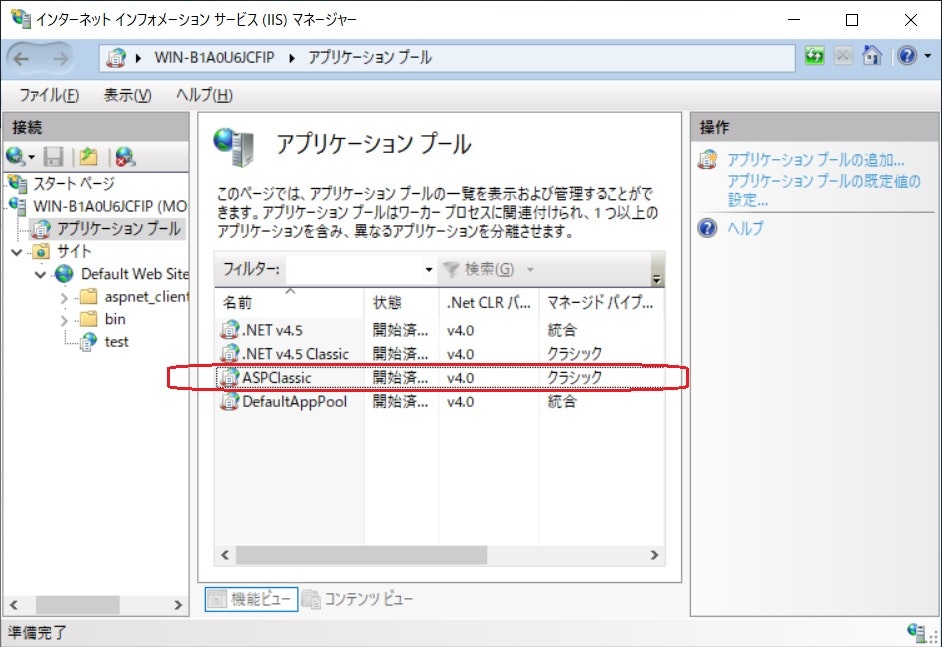Click the status bar network icon
Viewport: 942px width, 647px height.
[x=918, y=632]
